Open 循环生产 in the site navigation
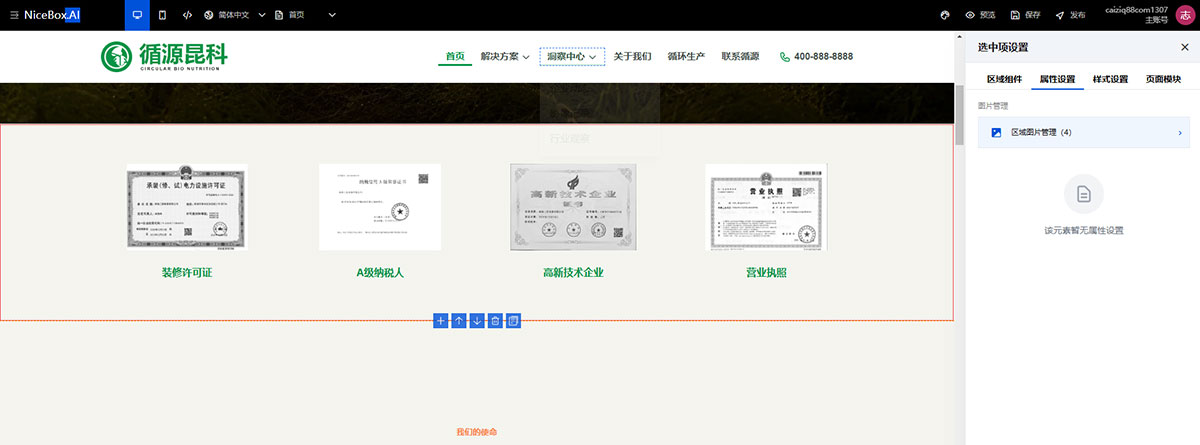Screen dimensions: 1200x445 (x=686, y=57)
